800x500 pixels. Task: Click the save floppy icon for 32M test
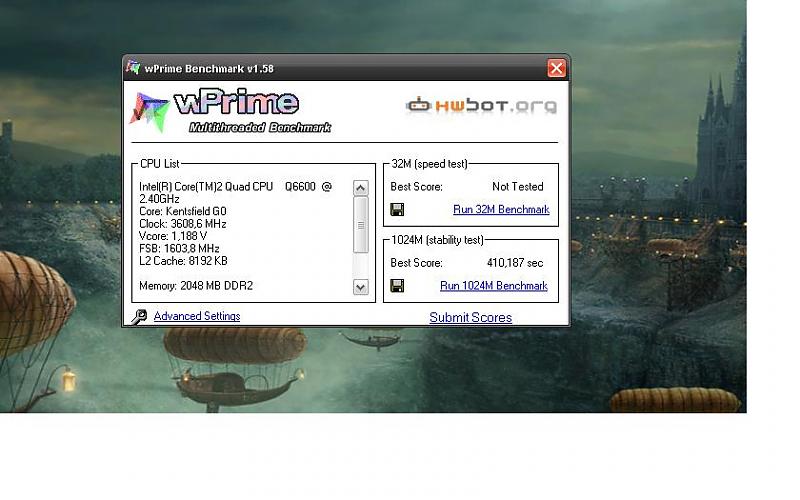pos(397,210)
